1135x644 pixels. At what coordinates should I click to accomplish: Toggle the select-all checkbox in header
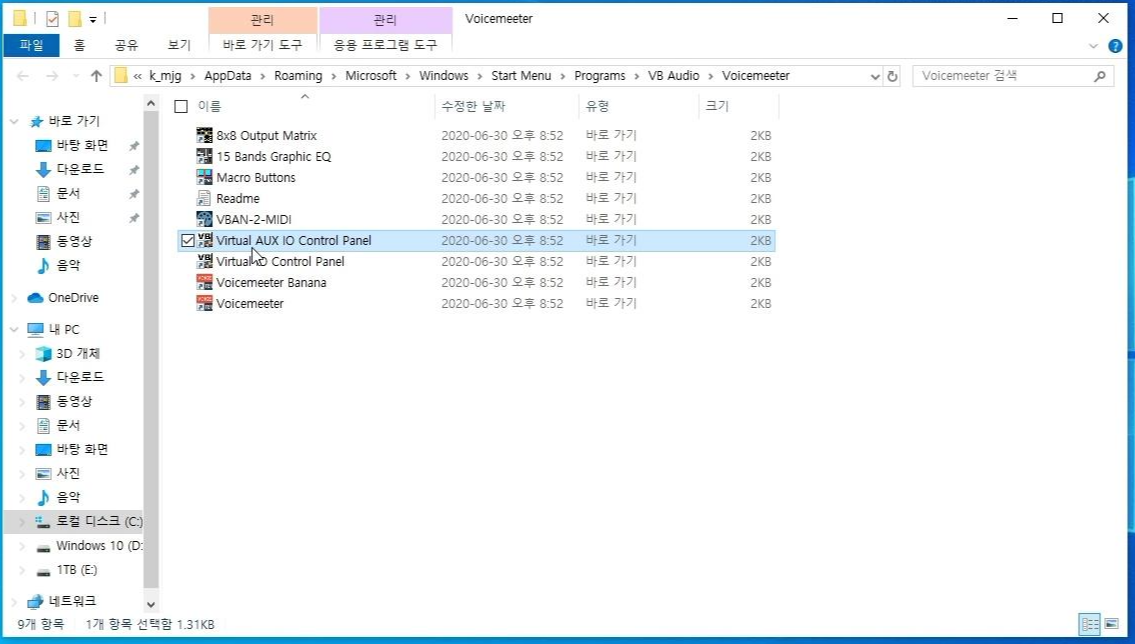[181, 106]
